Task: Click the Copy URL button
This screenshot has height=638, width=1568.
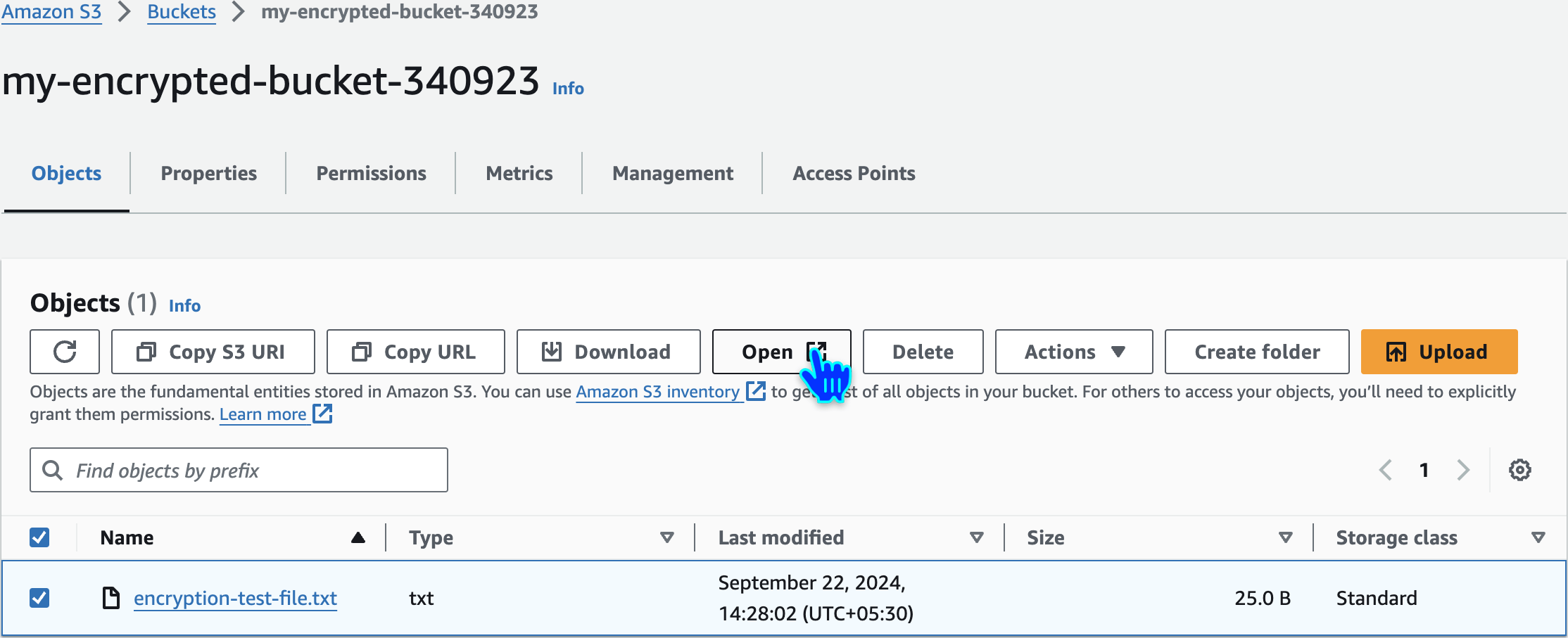Action: pos(416,352)
